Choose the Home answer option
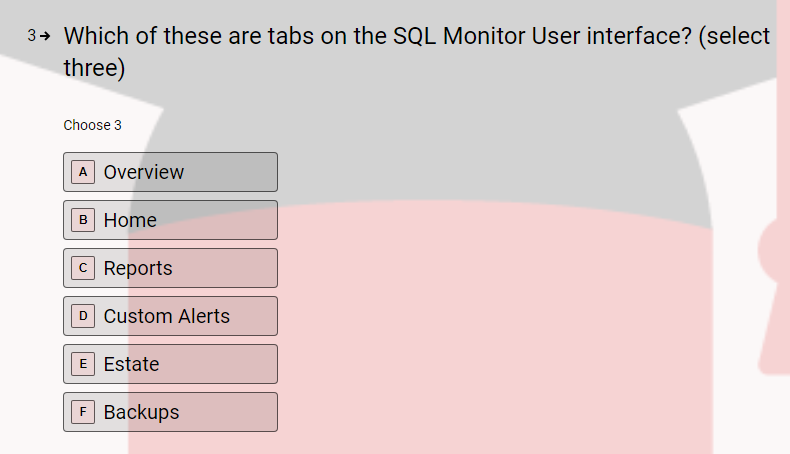Viewport: 790px width, 454px height. click(170, 220)
